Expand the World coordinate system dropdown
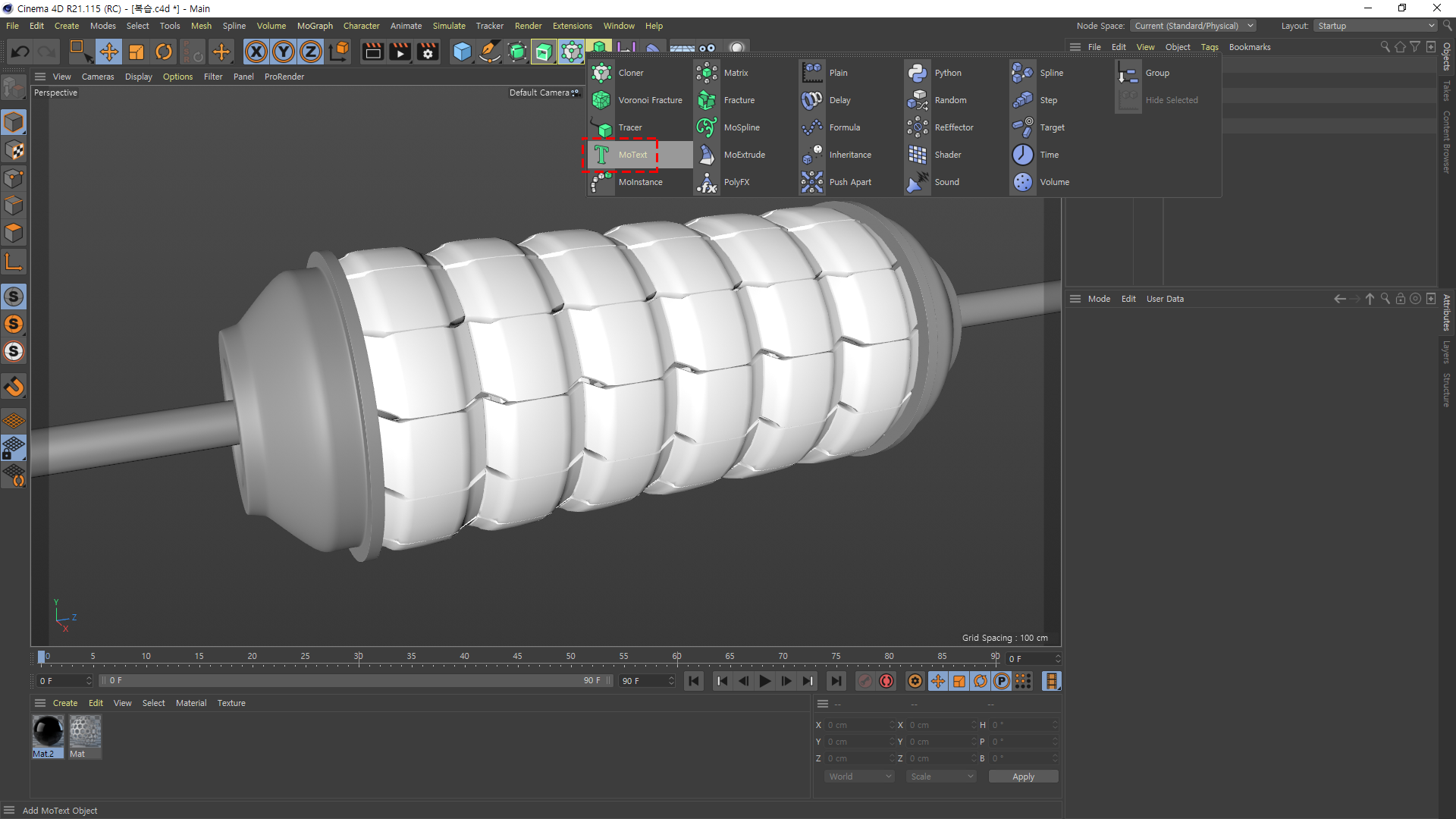Image resolution: width=1456 pixels, height=819 pixels. (x=859, y=777)
